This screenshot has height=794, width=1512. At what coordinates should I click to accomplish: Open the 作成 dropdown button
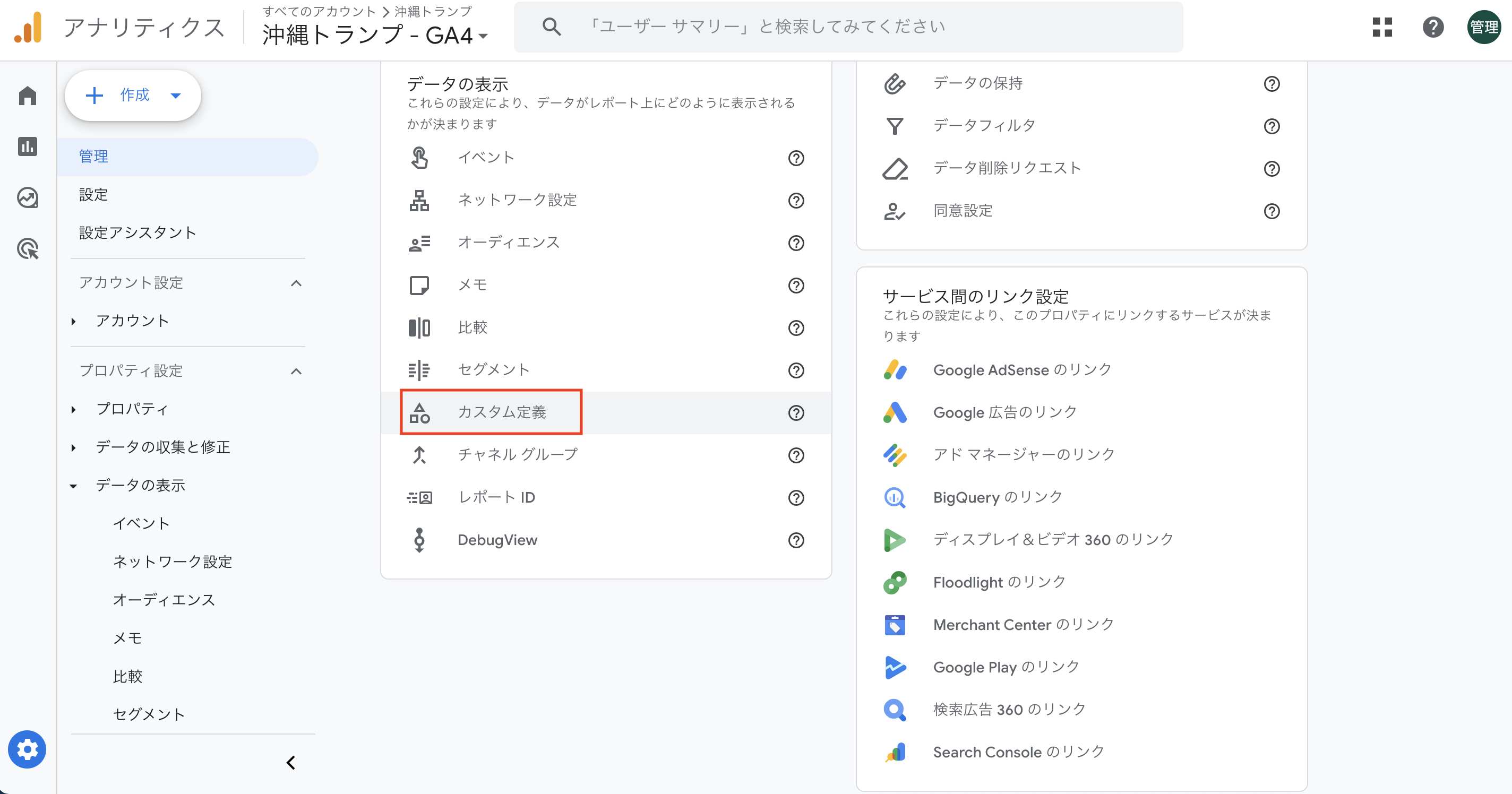[133, 96]
